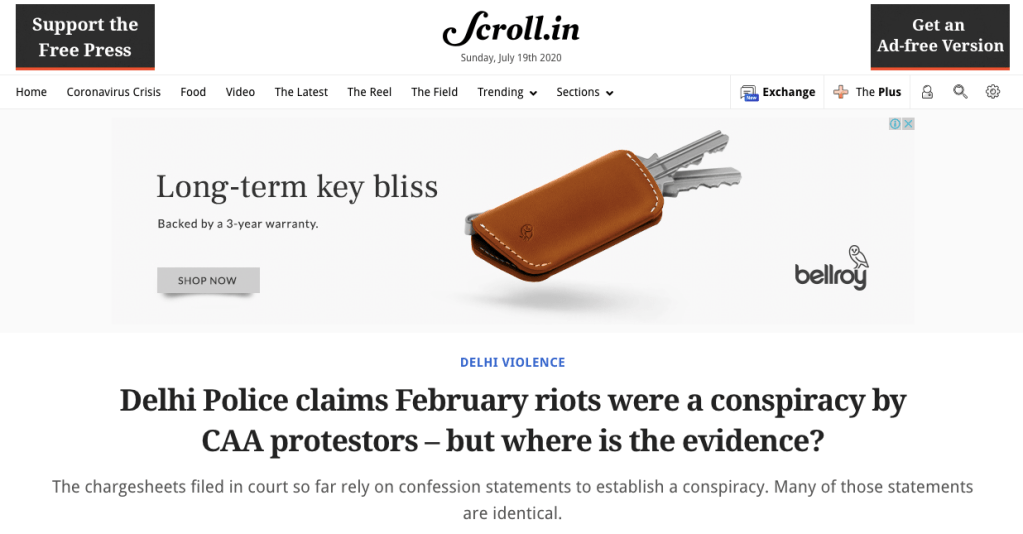
Task: Open the Delhi Violence category link
Action: click(512, 362)
